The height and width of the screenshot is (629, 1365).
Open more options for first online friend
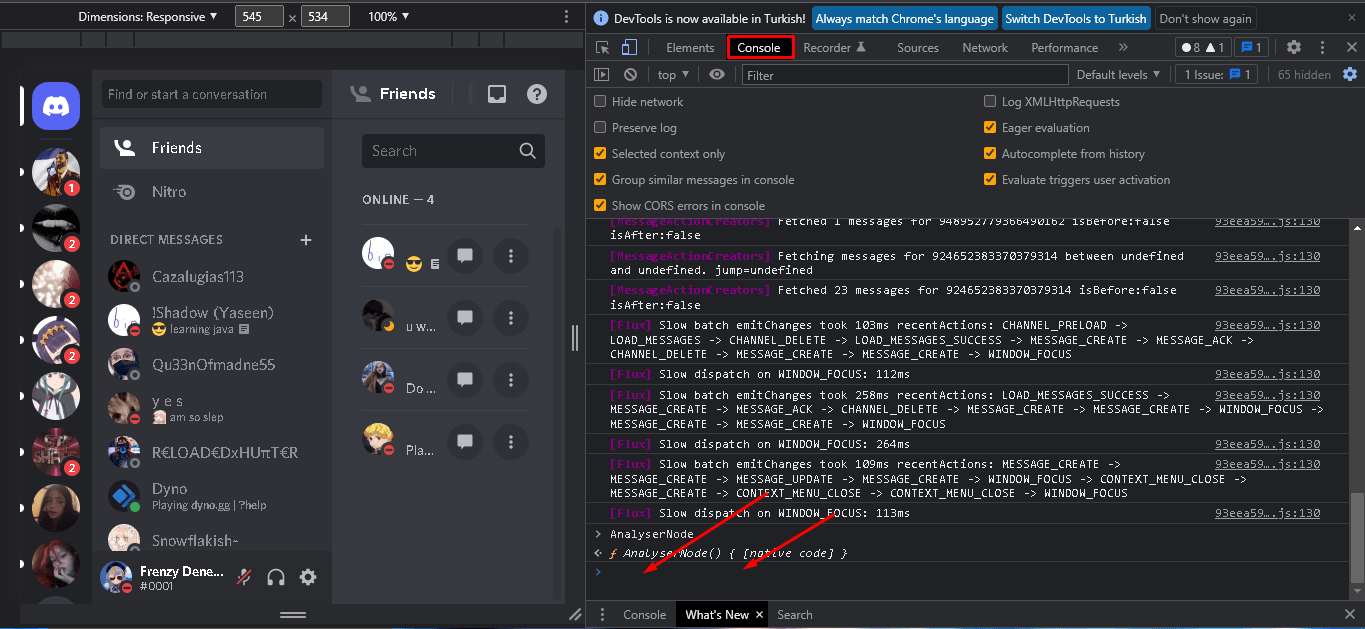pos(511,257)
